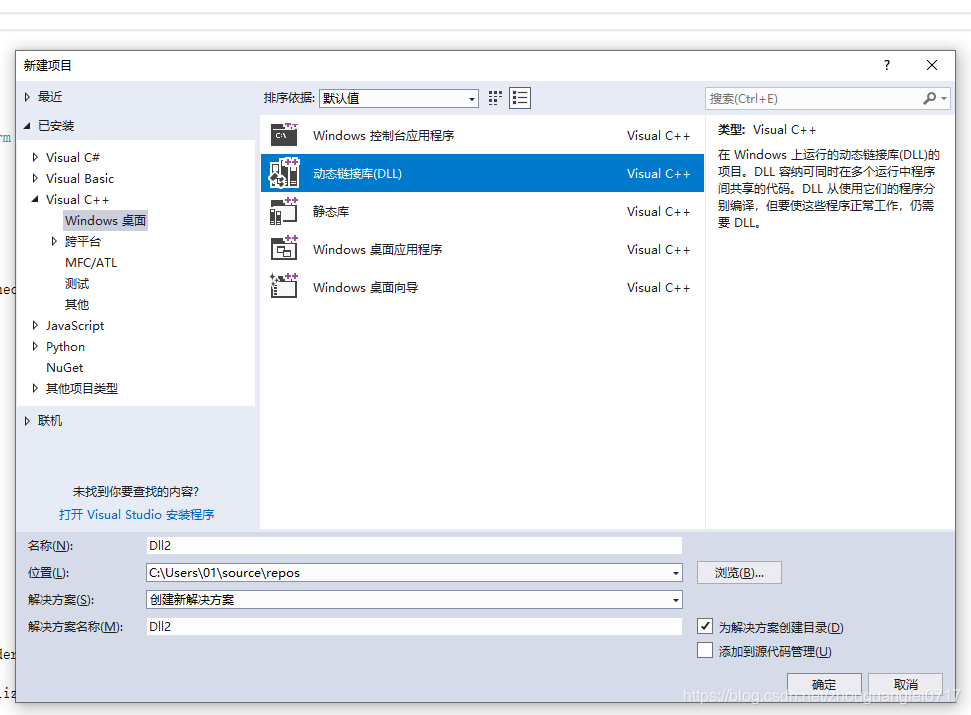
Task: Open the 位置 path dropdown
Action: point(676,573)
